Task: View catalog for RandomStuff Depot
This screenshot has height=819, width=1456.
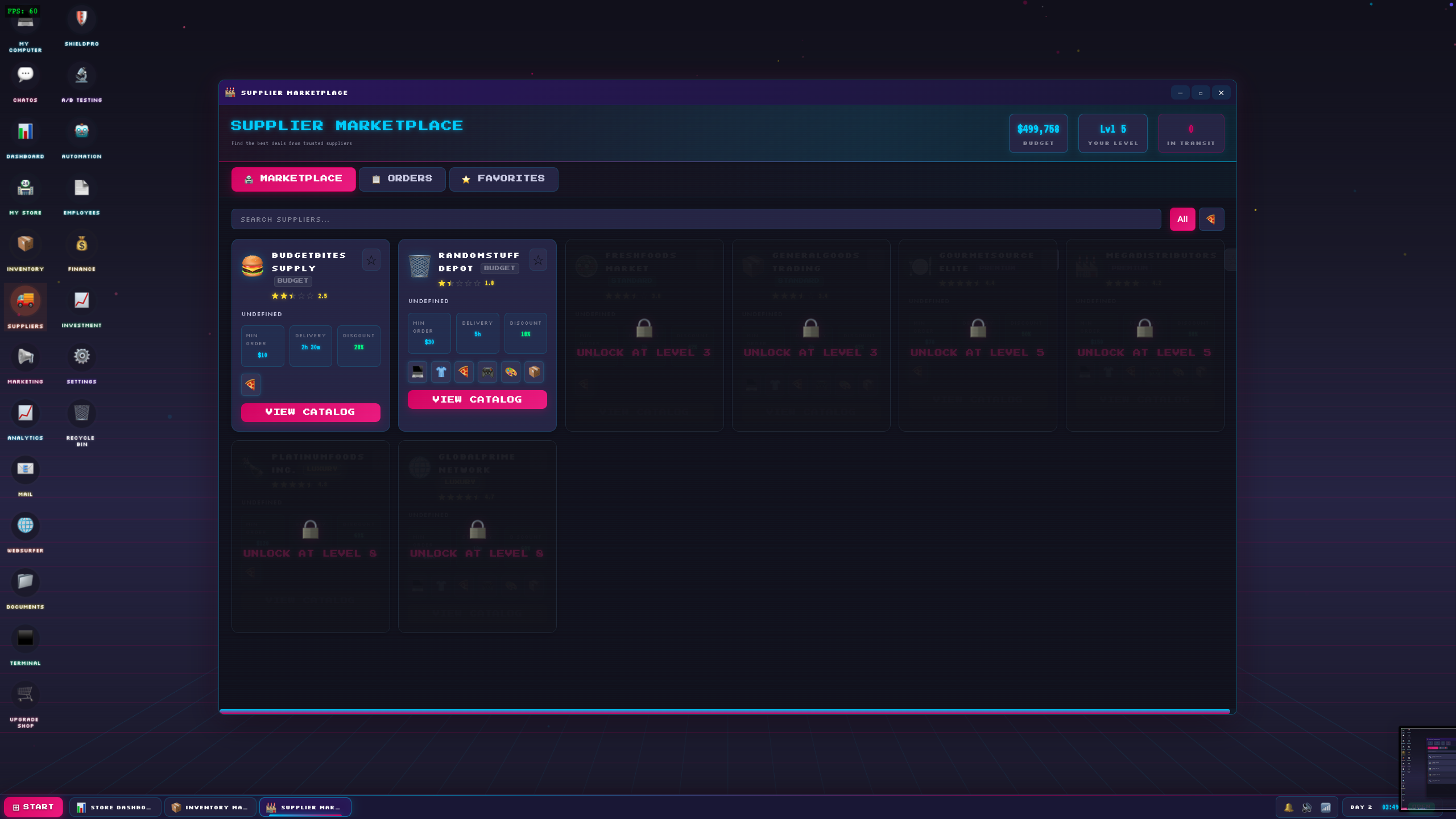Action: click(x=477, y=400)
